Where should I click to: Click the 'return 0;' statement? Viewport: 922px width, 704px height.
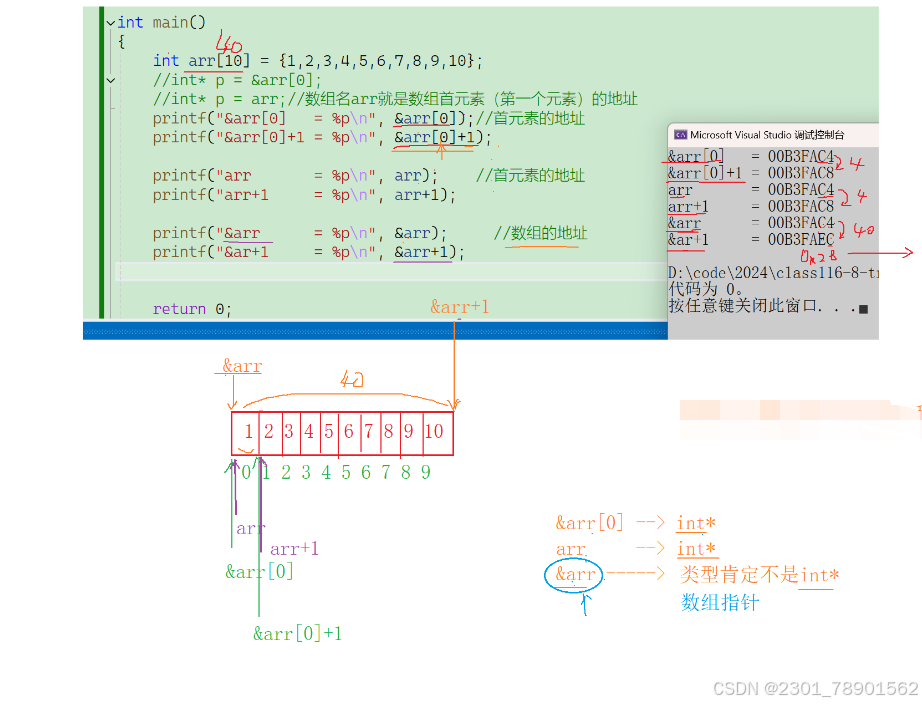coord(192,309)
